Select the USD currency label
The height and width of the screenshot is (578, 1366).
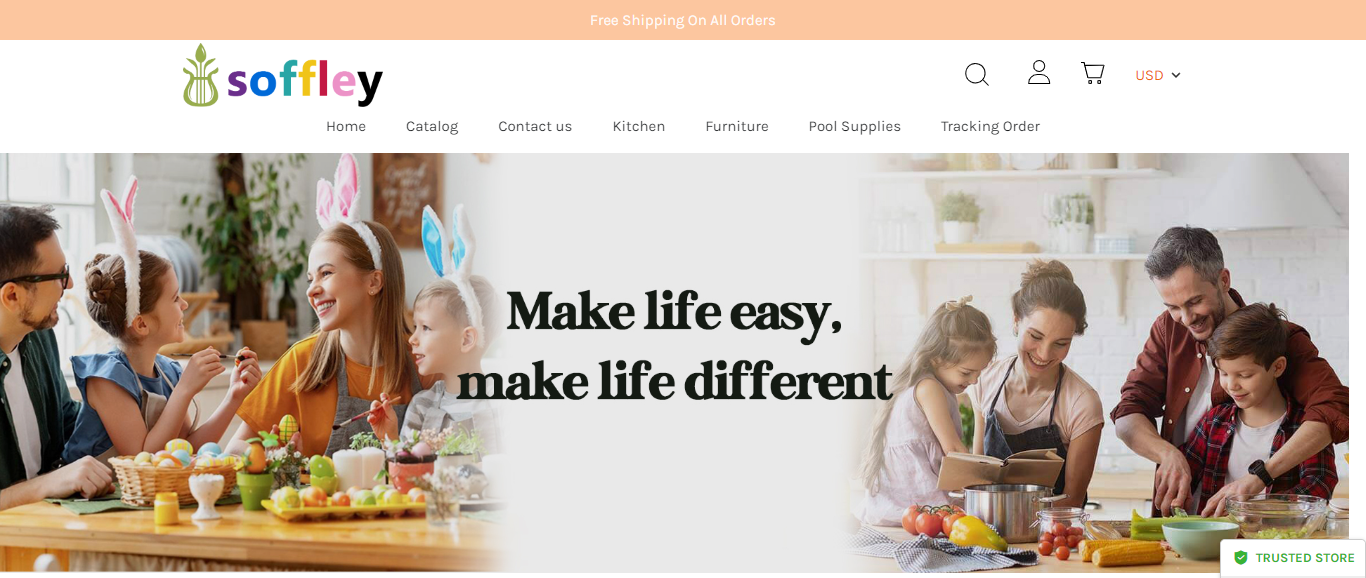1149,75
